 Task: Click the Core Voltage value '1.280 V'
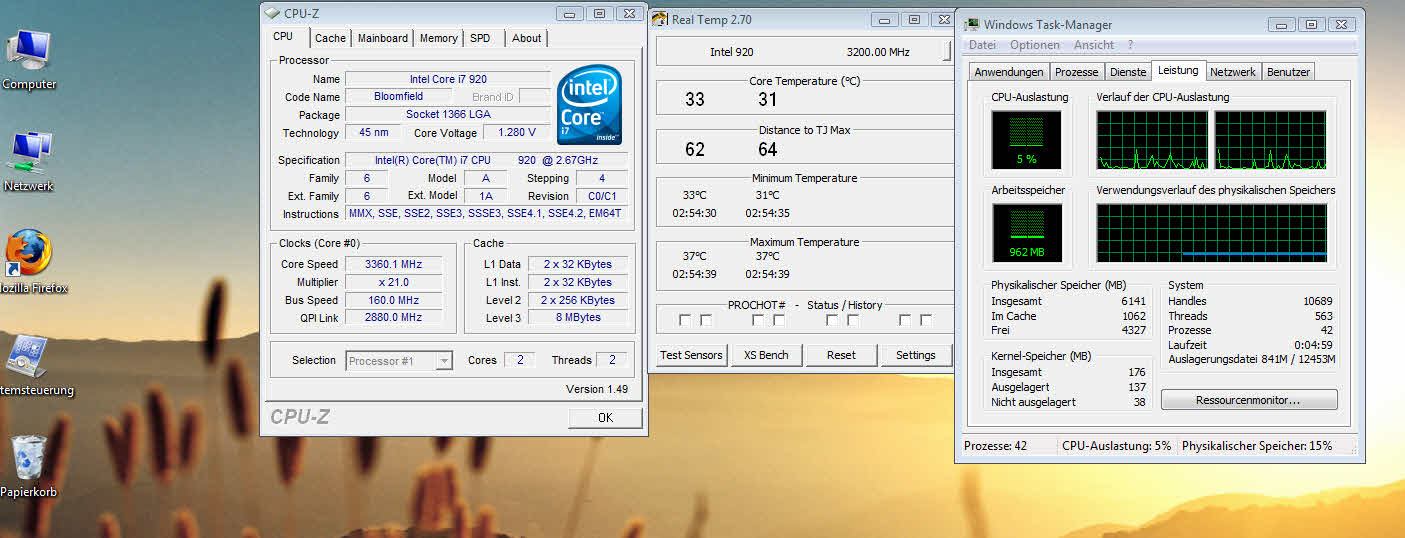(516, 133)
